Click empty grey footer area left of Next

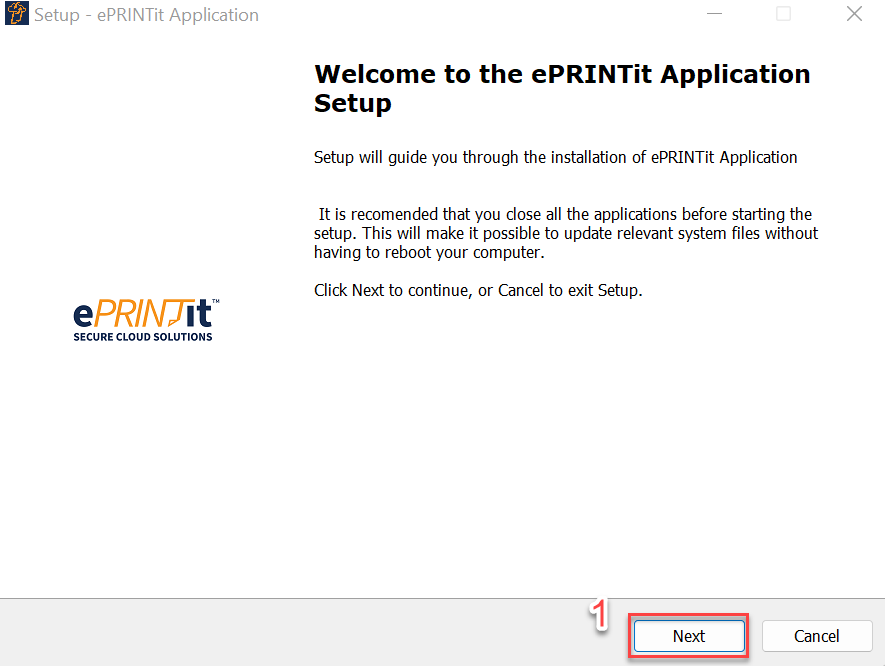coord(300,635)
